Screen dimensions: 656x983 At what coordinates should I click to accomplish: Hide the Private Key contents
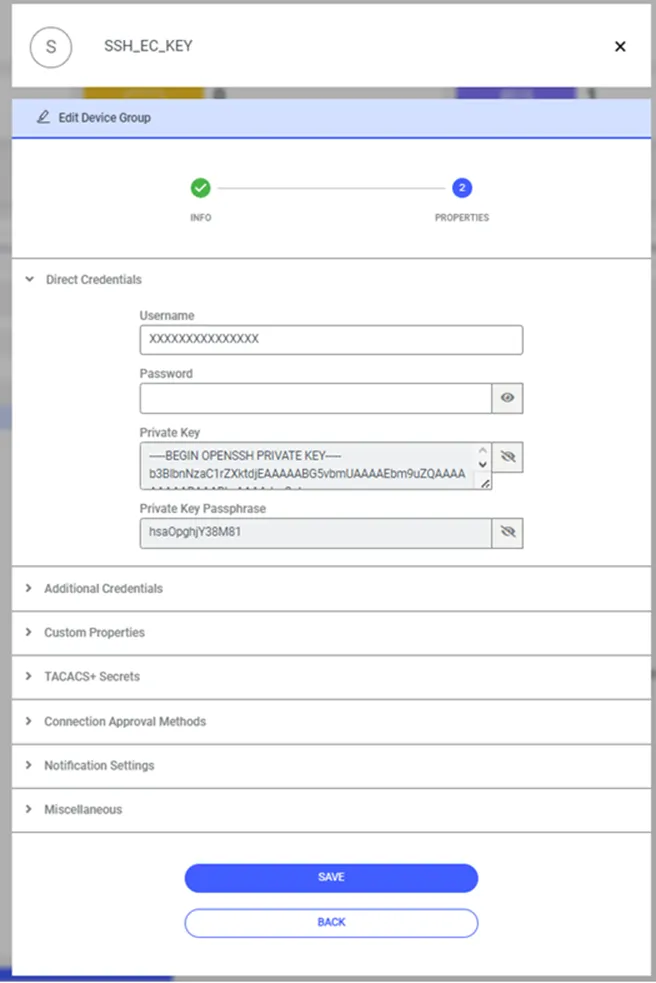(x=508, y=457)
